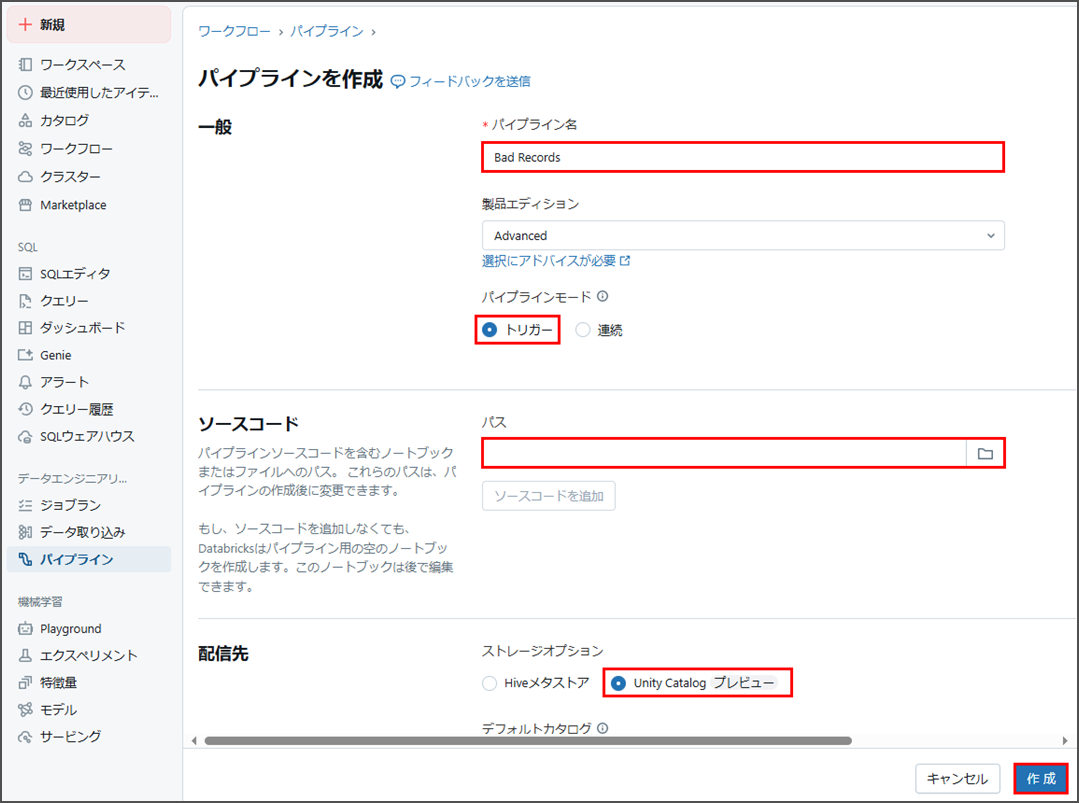
Task: Click the キャンセル button
Action: coord(957,778)
